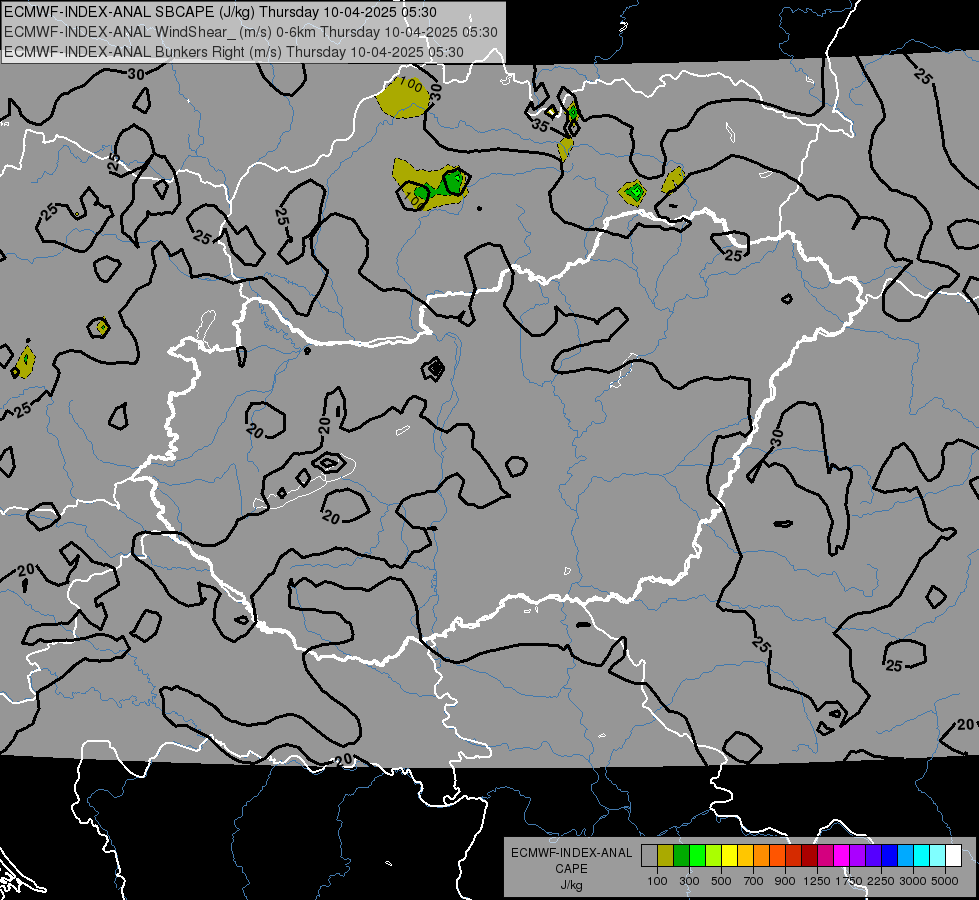
Task: Select the yellow-green legend swatch
Action: point(714,856)
